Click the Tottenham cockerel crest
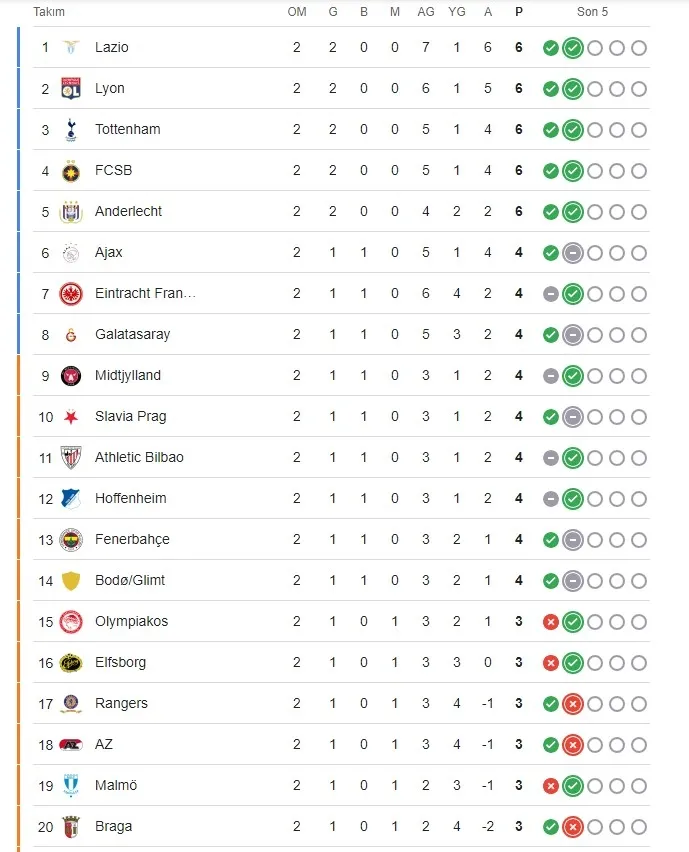 pyautogui.click(x=71, y=130)
